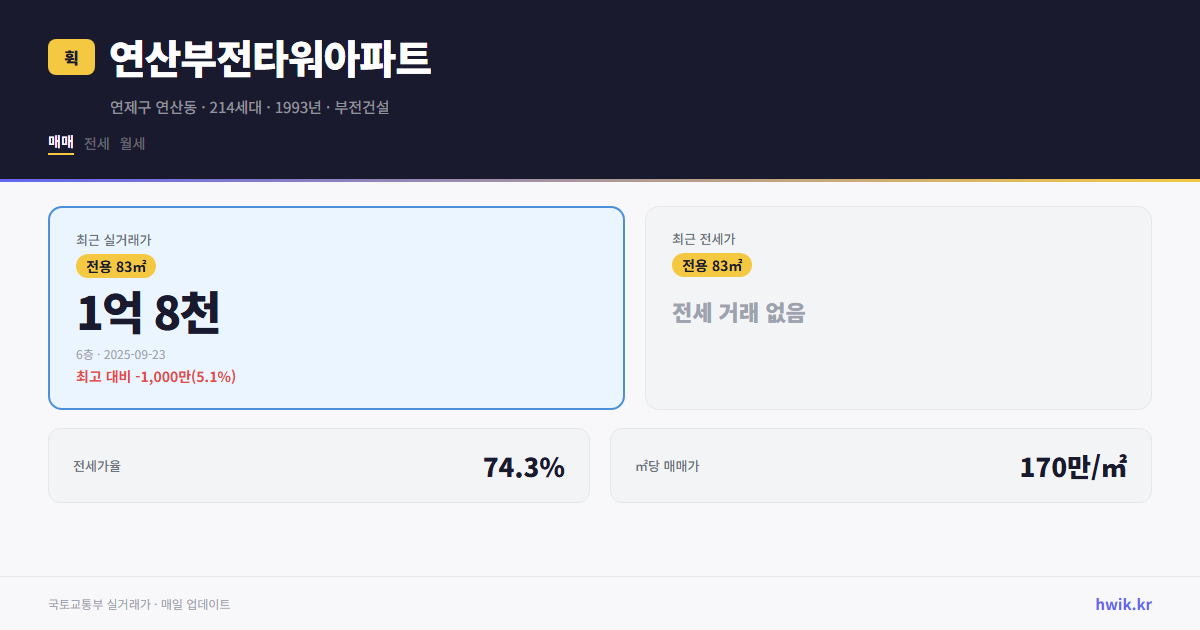Click the 170만/㎡ price per area value
The width and height of the screenshot is (1200, 630).
click(1072, 465)
